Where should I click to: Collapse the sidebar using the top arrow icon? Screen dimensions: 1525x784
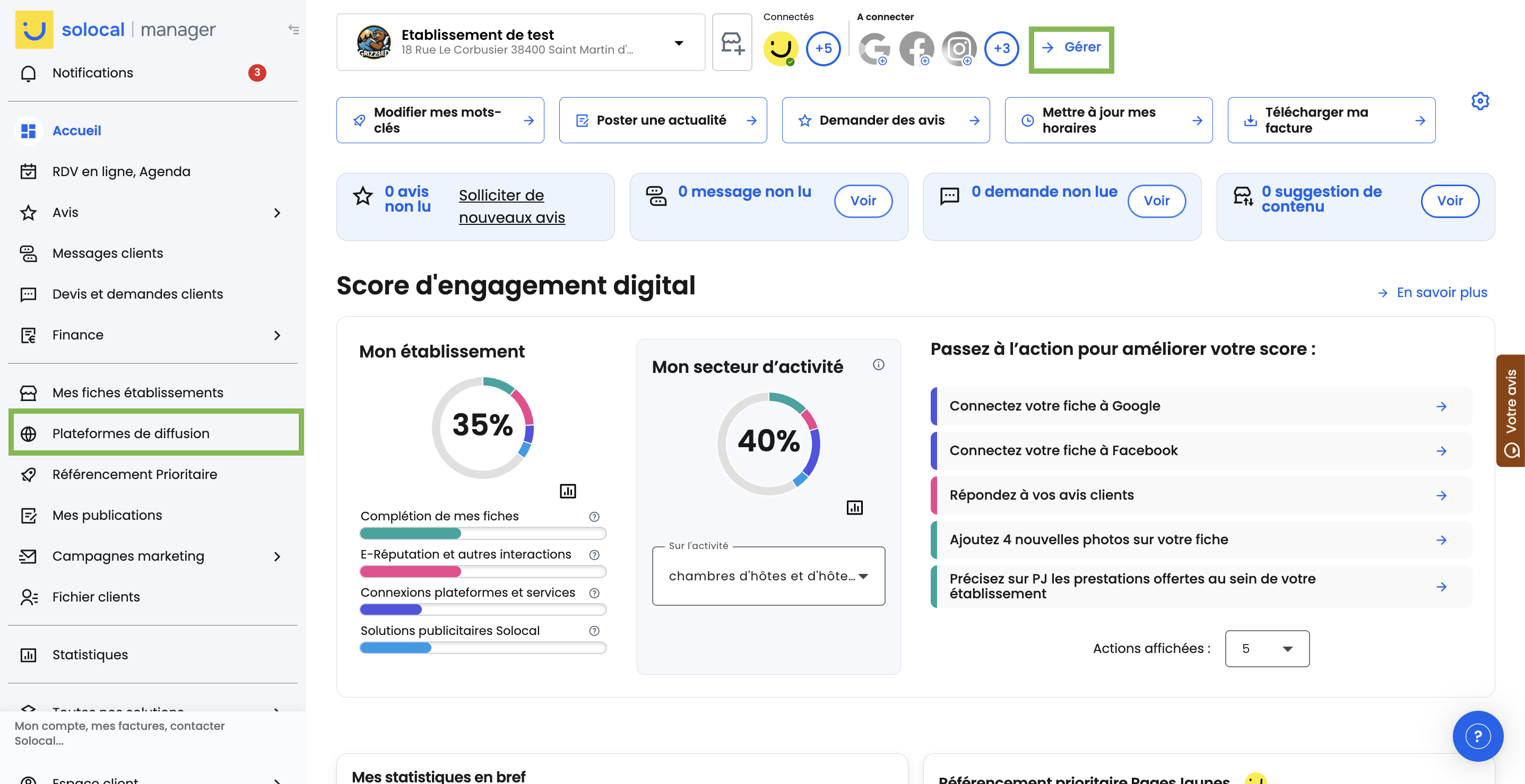[x=293, y=29]
